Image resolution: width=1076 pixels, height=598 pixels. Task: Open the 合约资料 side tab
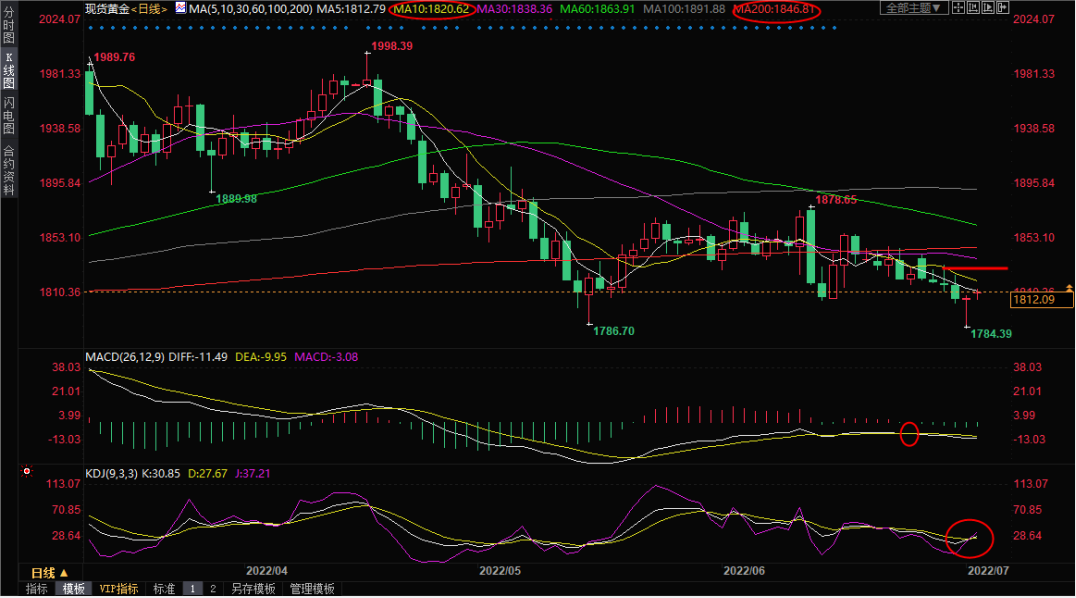tap(8, 169)
